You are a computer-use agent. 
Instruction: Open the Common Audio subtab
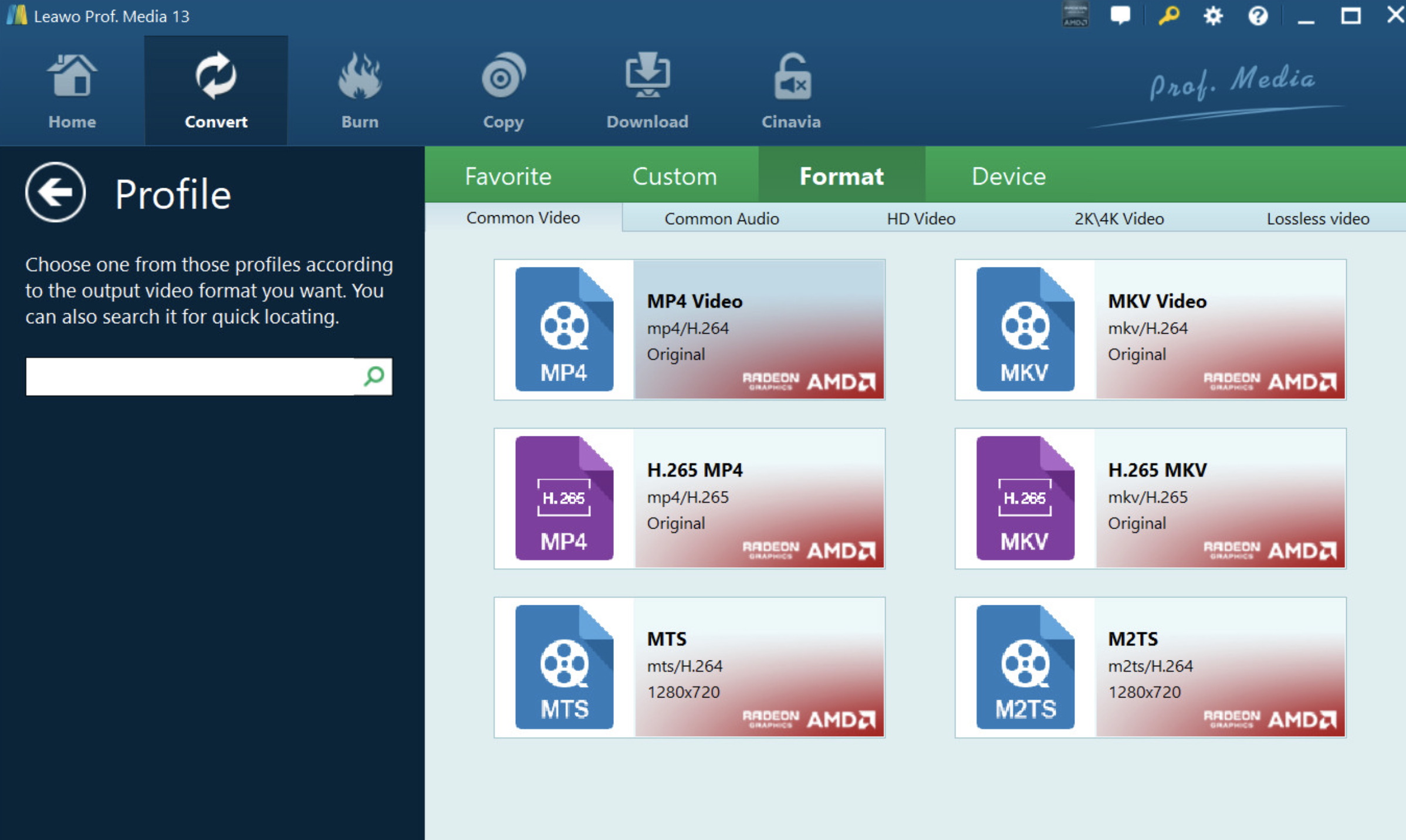pyautogui.click(x=722, y=219)
